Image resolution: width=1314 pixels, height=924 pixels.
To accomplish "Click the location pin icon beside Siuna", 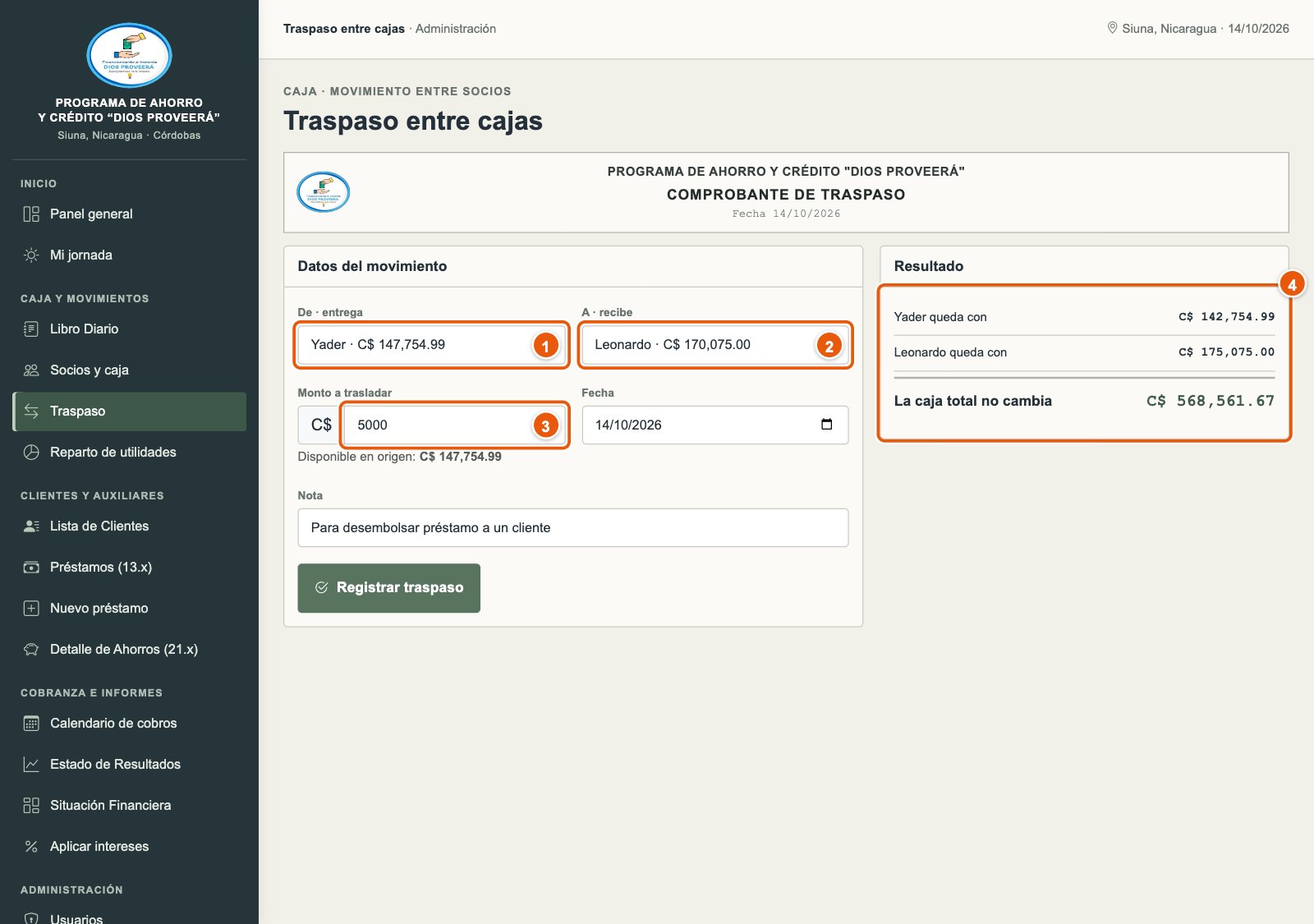I will click(x=1112, y=28).
